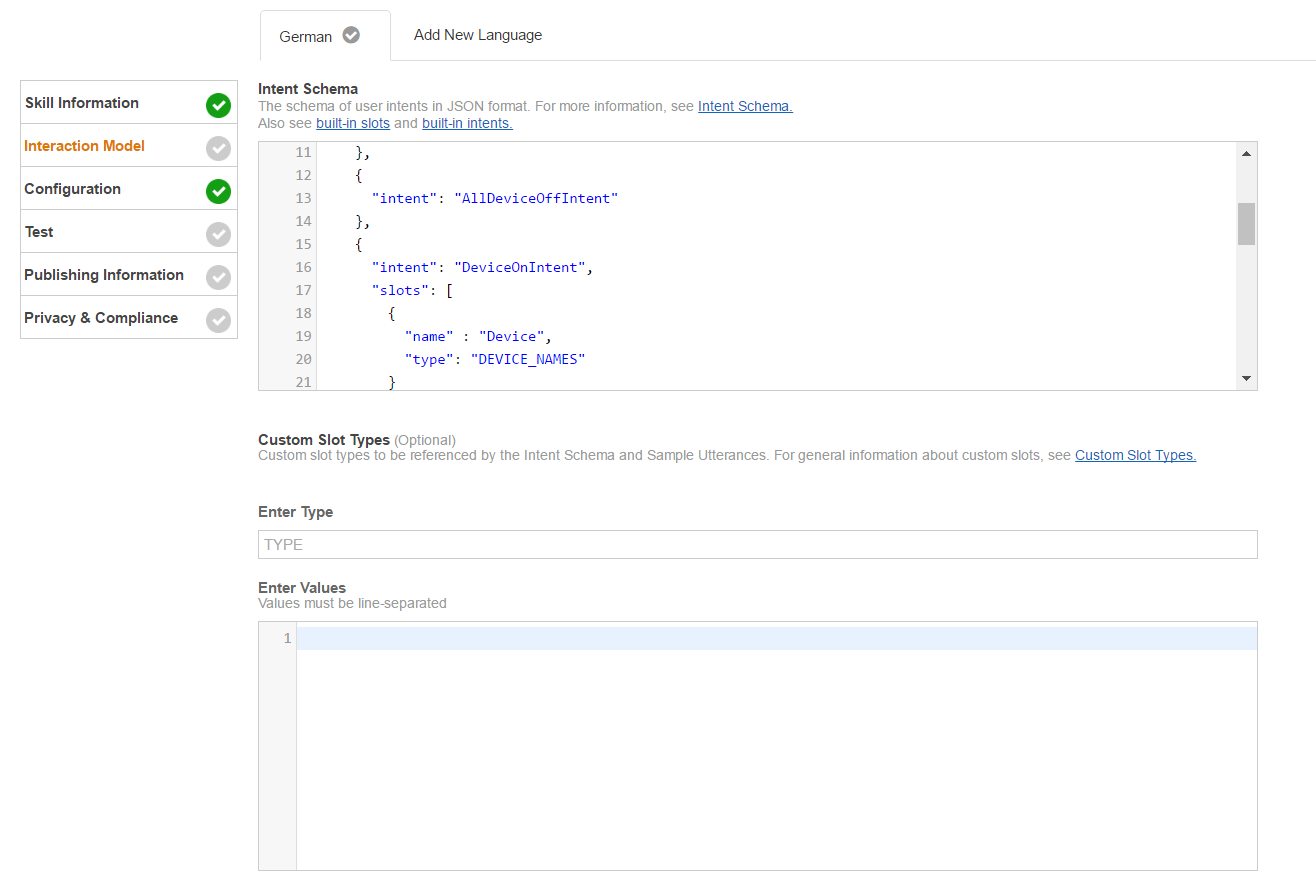Click the gray checkmark beside Publishing Information

(218, 277)
